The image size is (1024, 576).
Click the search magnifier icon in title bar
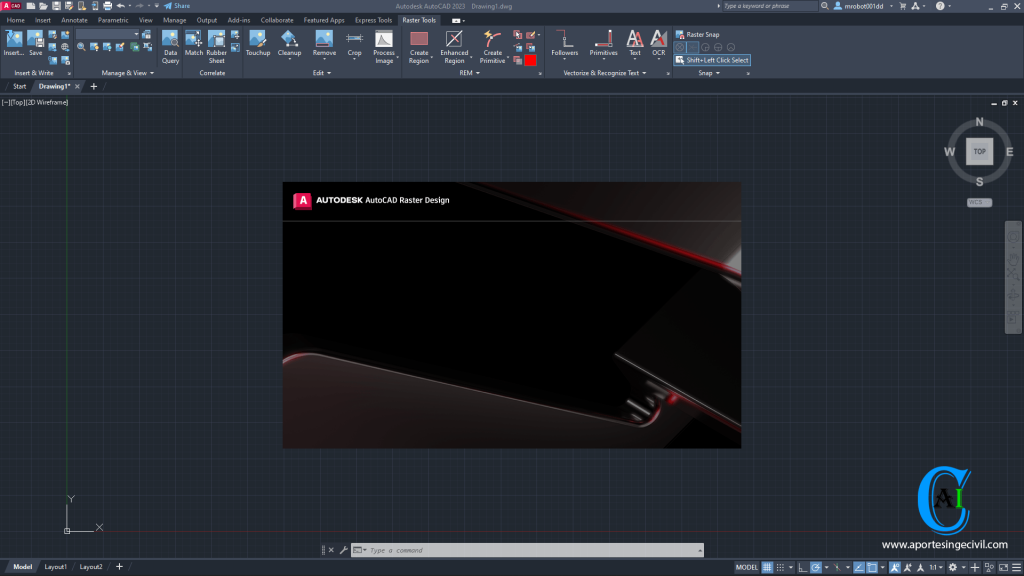824,6
